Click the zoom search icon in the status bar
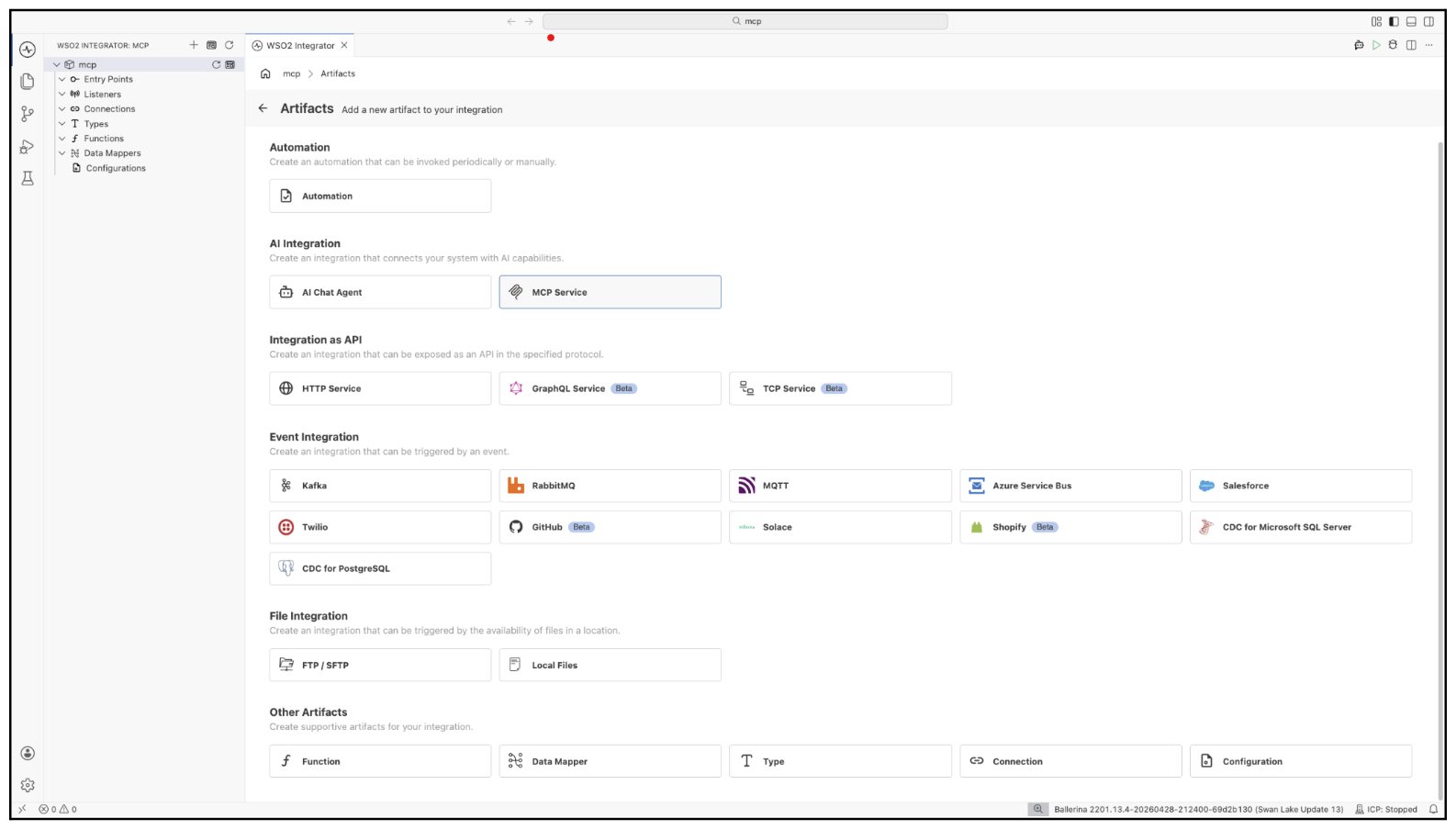 pos(1037,809)
